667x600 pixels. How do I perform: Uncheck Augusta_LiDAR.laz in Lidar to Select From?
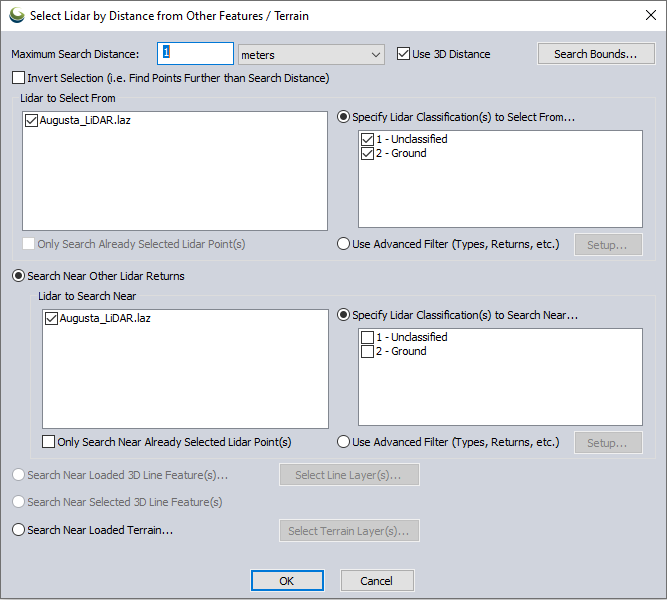pyautogui.click(x=31, y=121)
